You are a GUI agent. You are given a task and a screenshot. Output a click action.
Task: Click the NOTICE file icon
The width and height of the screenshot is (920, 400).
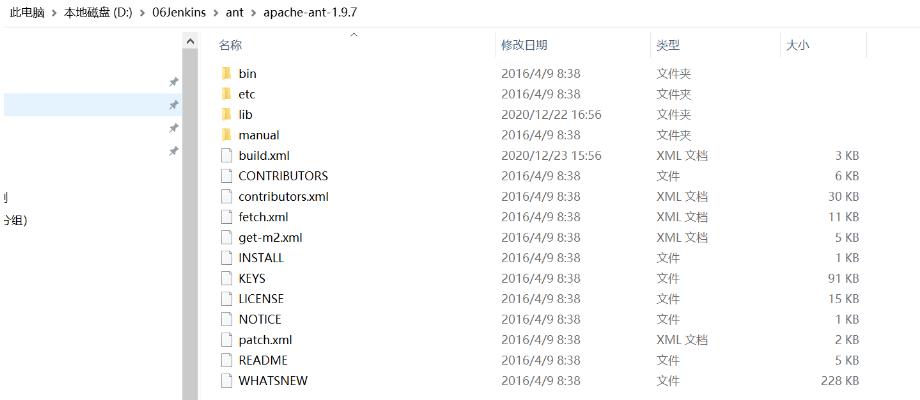pyautogui.click(x=227, y=319)
